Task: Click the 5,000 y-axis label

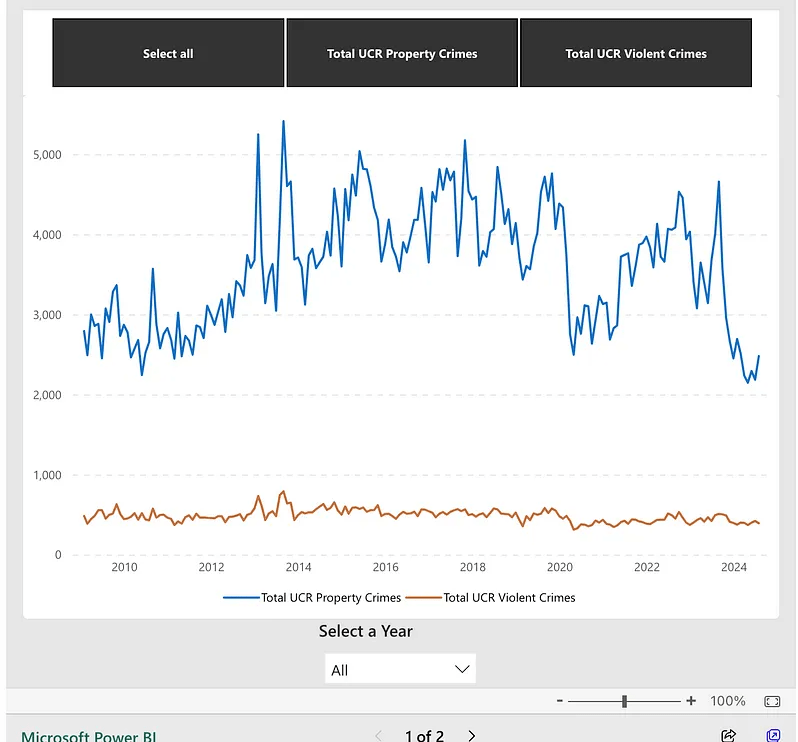Action: (45, 155)
